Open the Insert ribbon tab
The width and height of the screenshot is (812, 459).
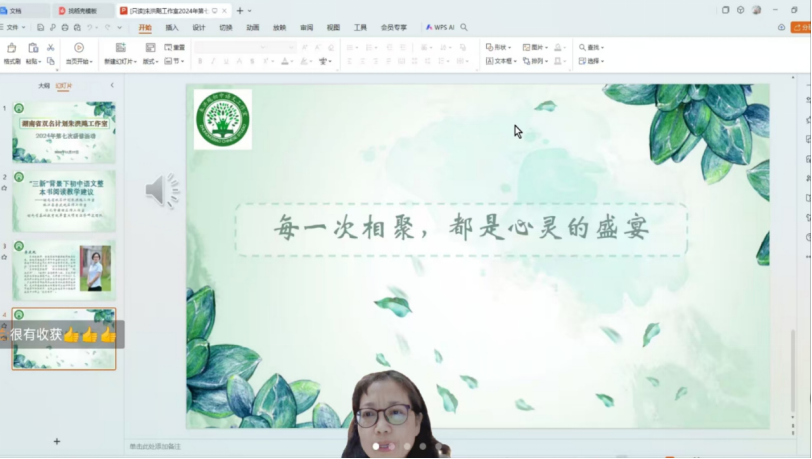click(172, 28)
